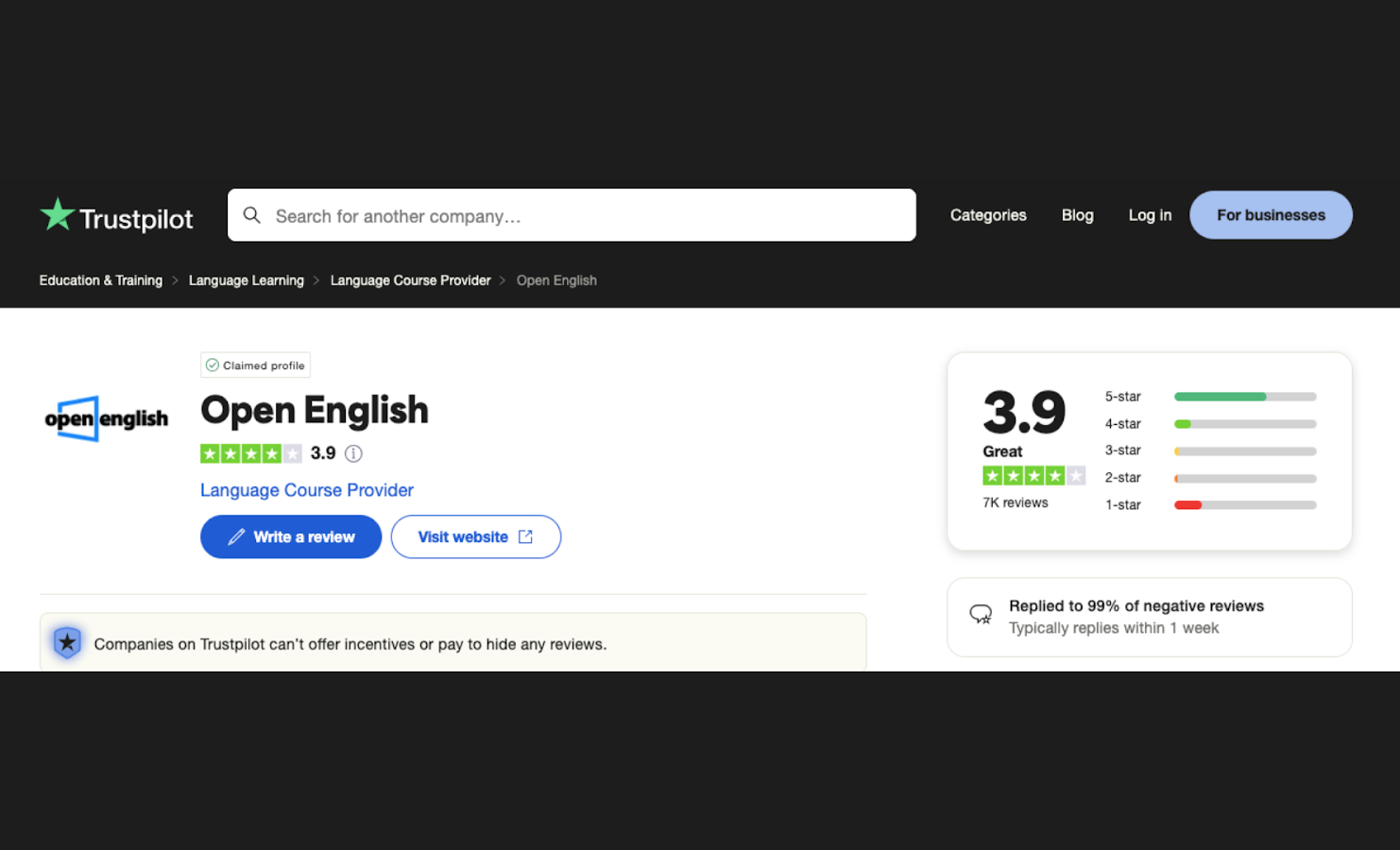Go to Log in

tap(1150, 215)
